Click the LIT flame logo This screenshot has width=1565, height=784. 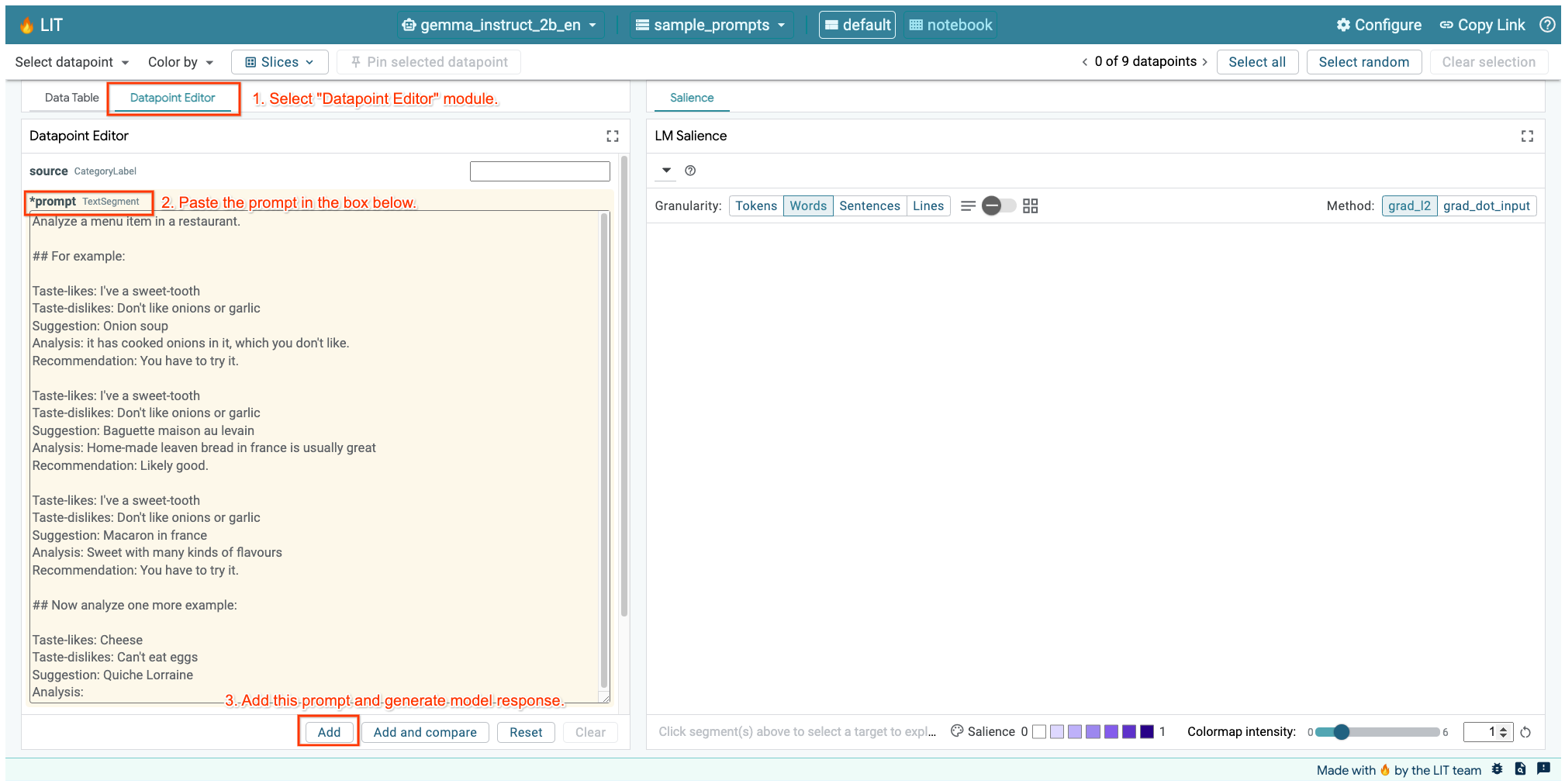[x=25, y=24]
